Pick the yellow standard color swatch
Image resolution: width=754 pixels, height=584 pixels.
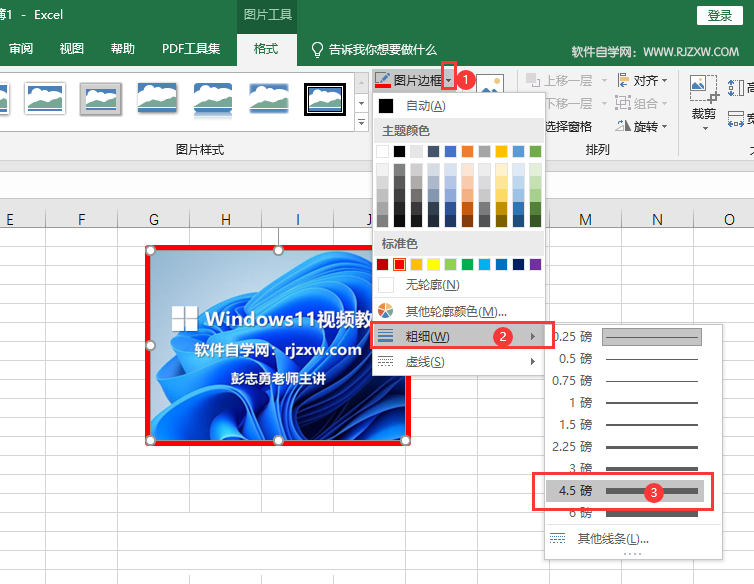(433, 264)
